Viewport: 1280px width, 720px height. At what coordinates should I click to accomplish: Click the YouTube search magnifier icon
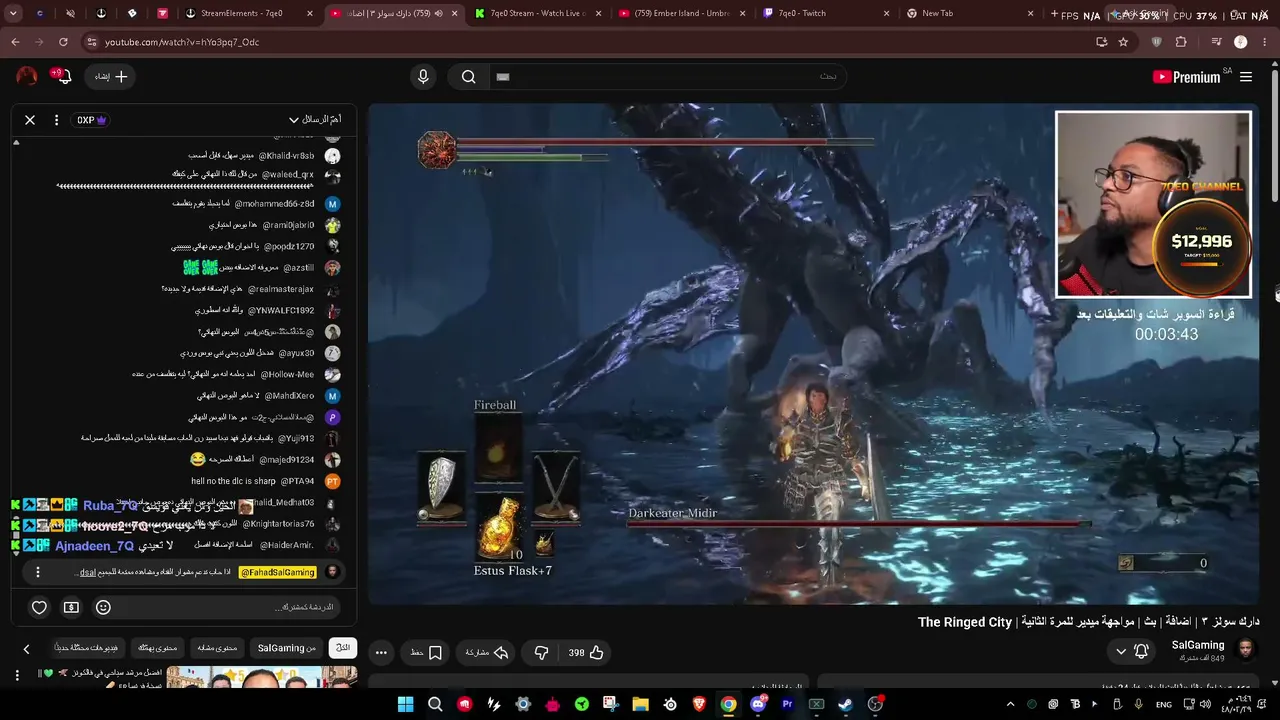tap(468, 77)
